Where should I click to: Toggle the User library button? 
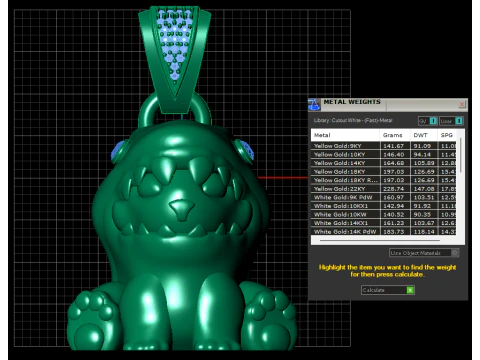(451, 121)
